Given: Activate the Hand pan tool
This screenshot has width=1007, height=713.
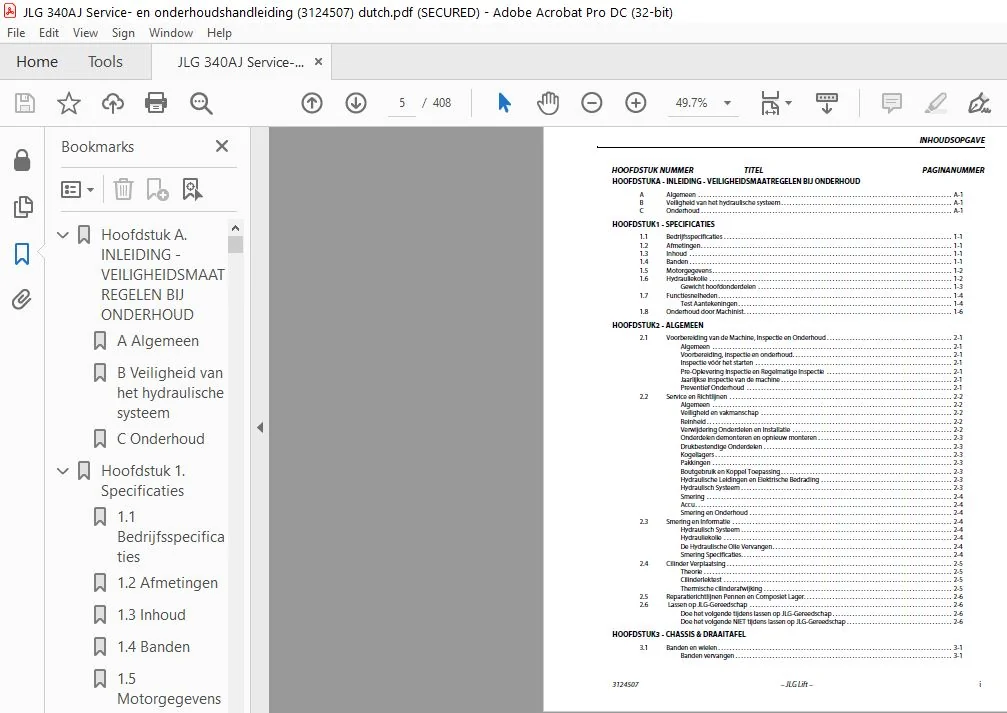Looking at the screenshot, I should coord(548,103).
